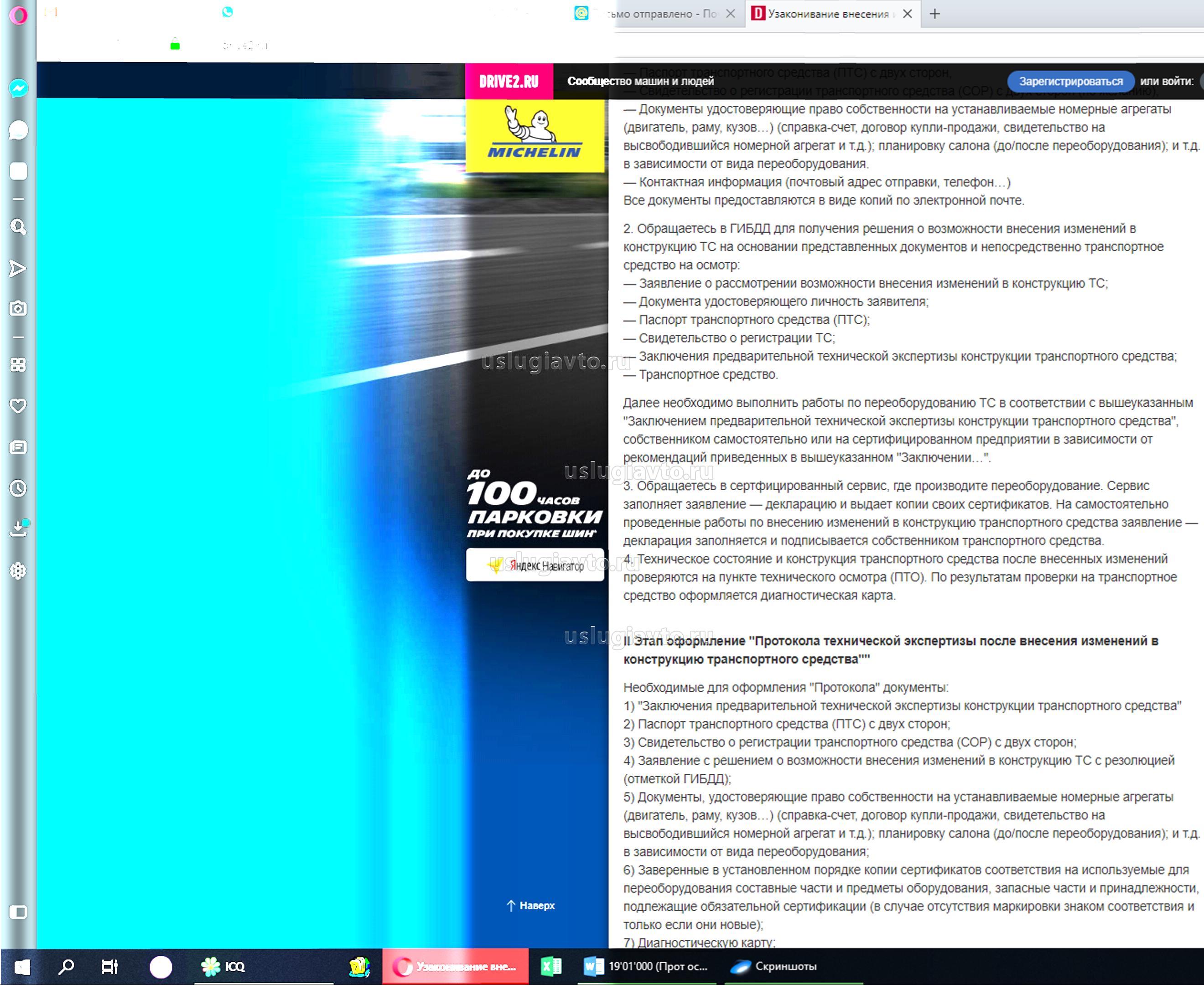This screenshot has width=1204, height=985.
Task: Open downloads icon in sidebar
Action: [18, 529]
